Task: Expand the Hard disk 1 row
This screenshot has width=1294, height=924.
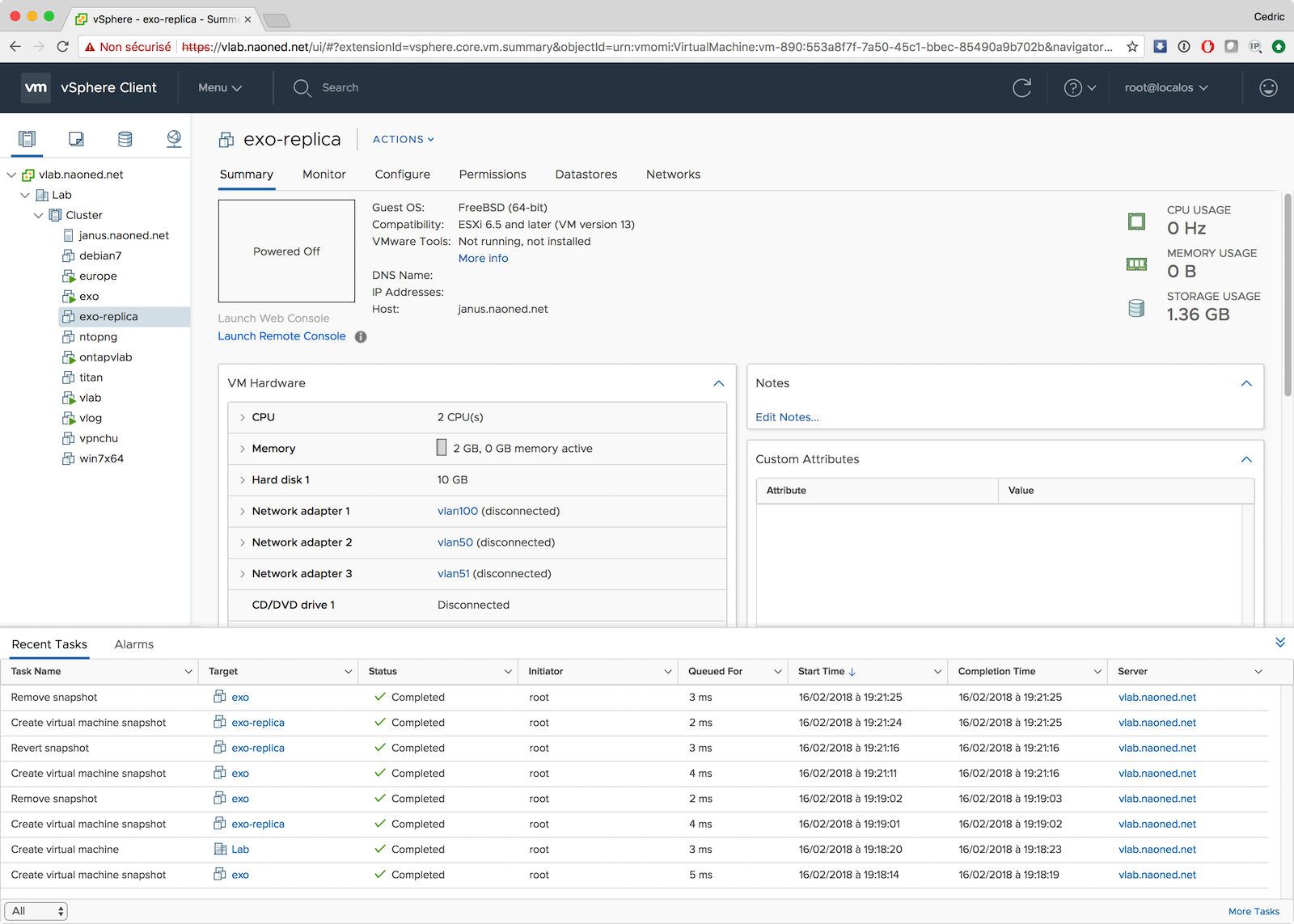Action: coord(242,480)
